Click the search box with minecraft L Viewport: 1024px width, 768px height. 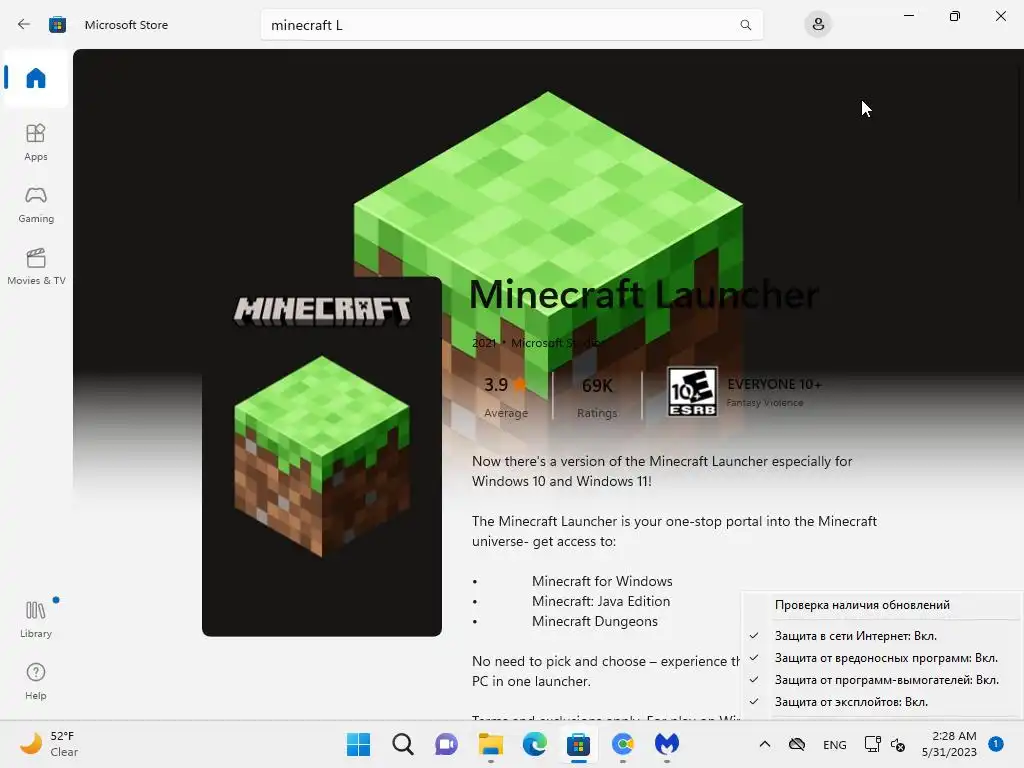point(511,25)
